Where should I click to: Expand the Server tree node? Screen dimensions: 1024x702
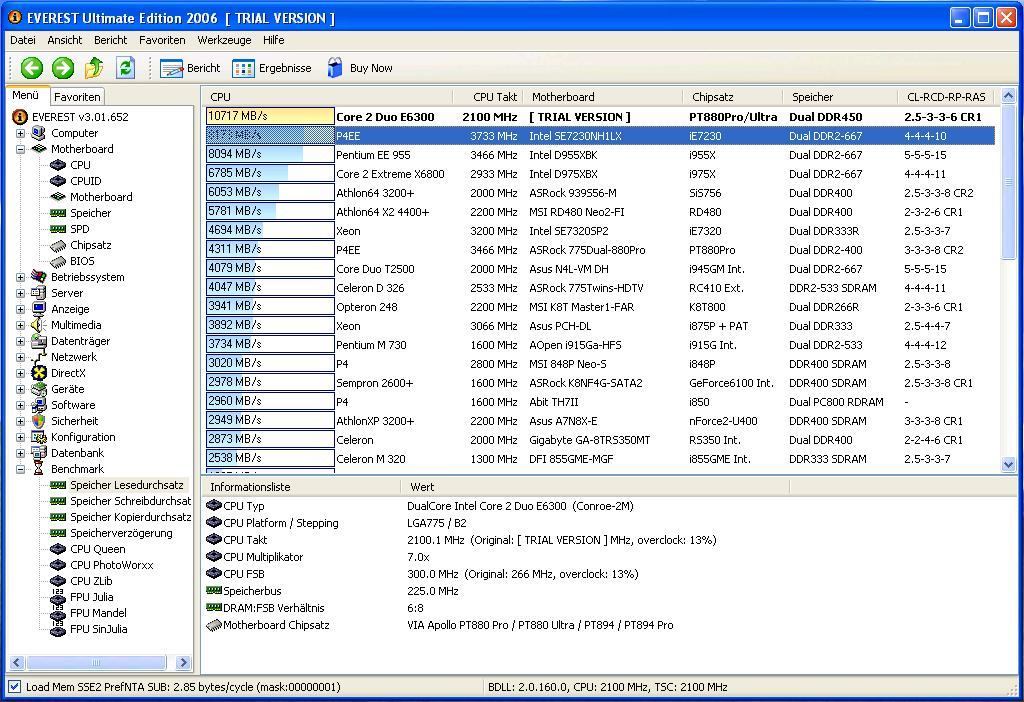coord(20,293)
